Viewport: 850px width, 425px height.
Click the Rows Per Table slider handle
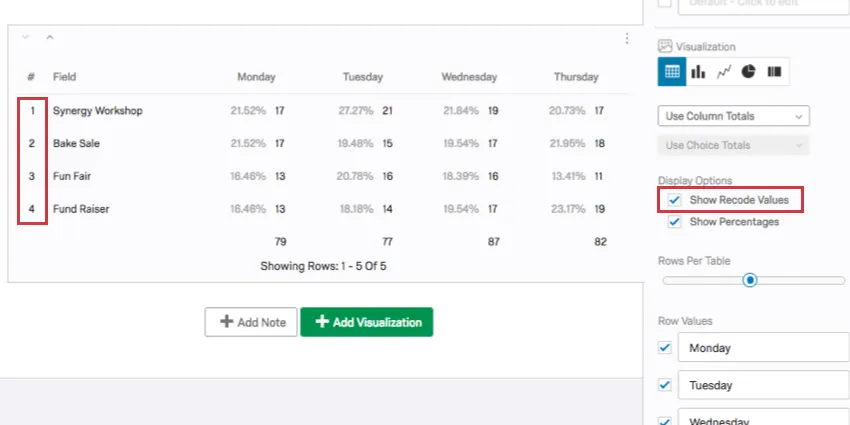[751, 280]
